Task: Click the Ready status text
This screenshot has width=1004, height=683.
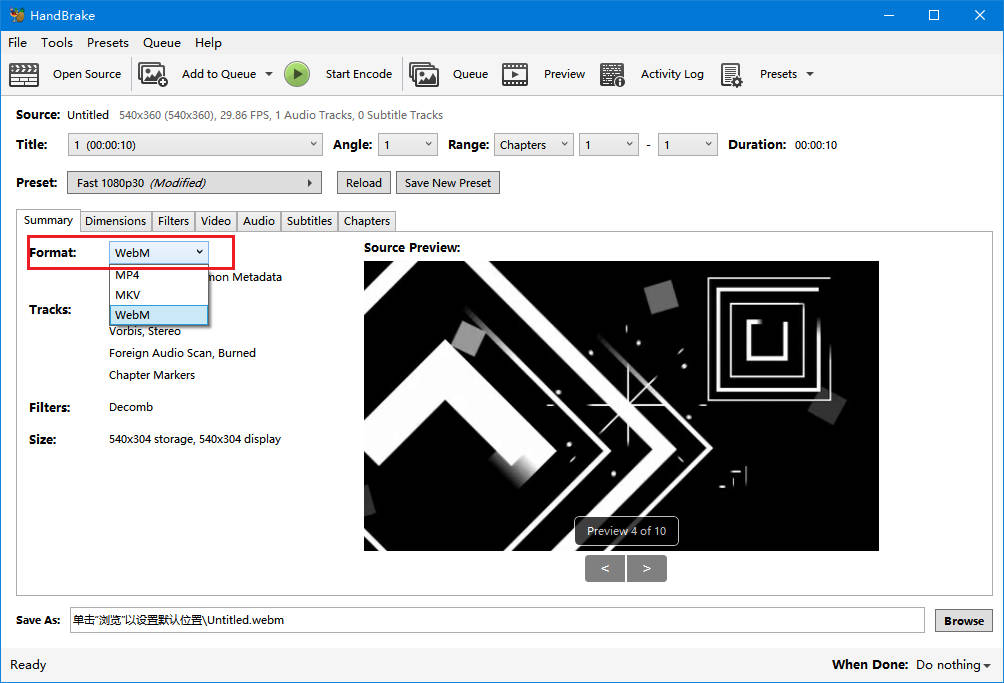Action: point(28,664)
